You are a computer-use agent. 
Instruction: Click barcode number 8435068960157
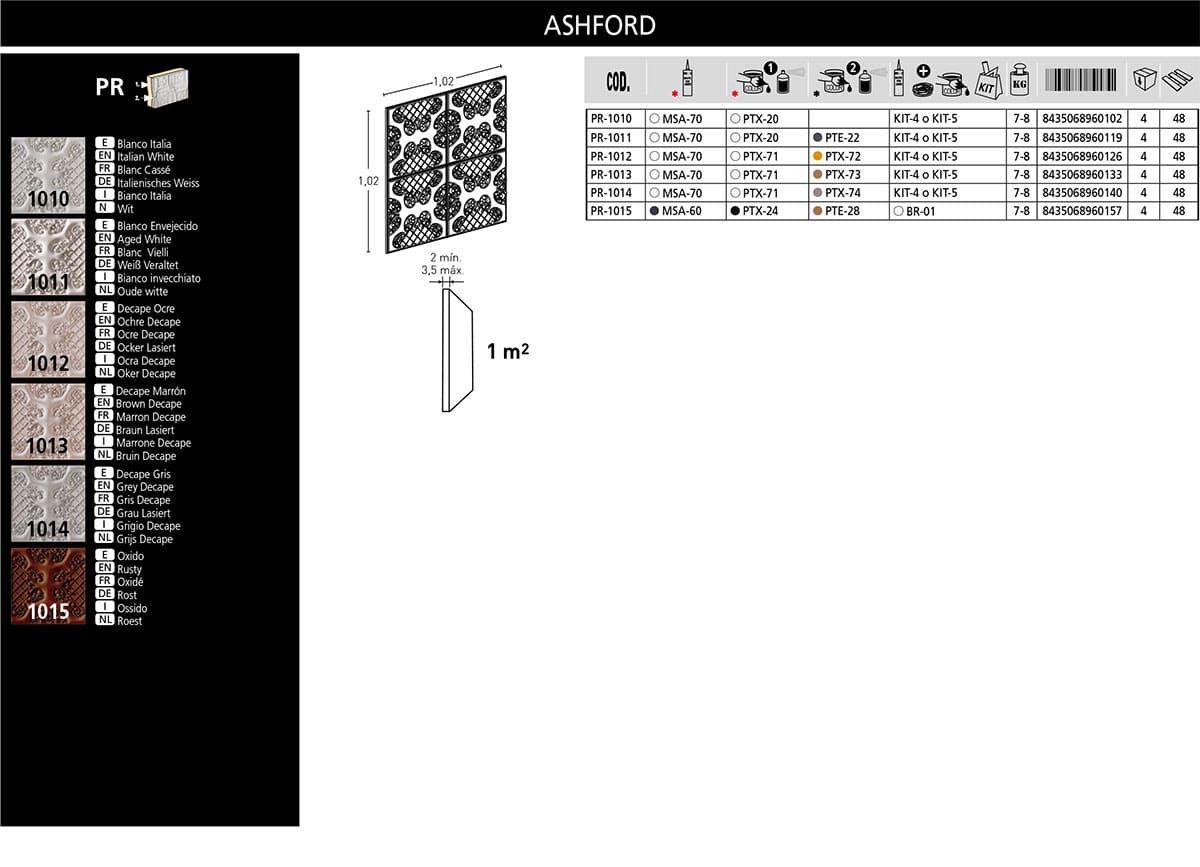(x=1082, y=211)
